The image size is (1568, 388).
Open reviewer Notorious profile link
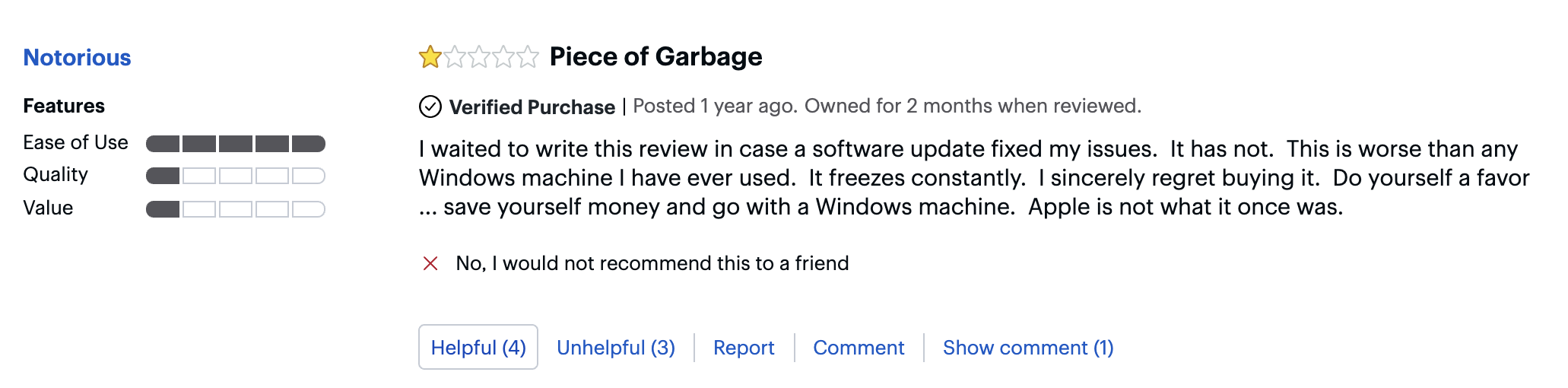(x=77, y=58)
